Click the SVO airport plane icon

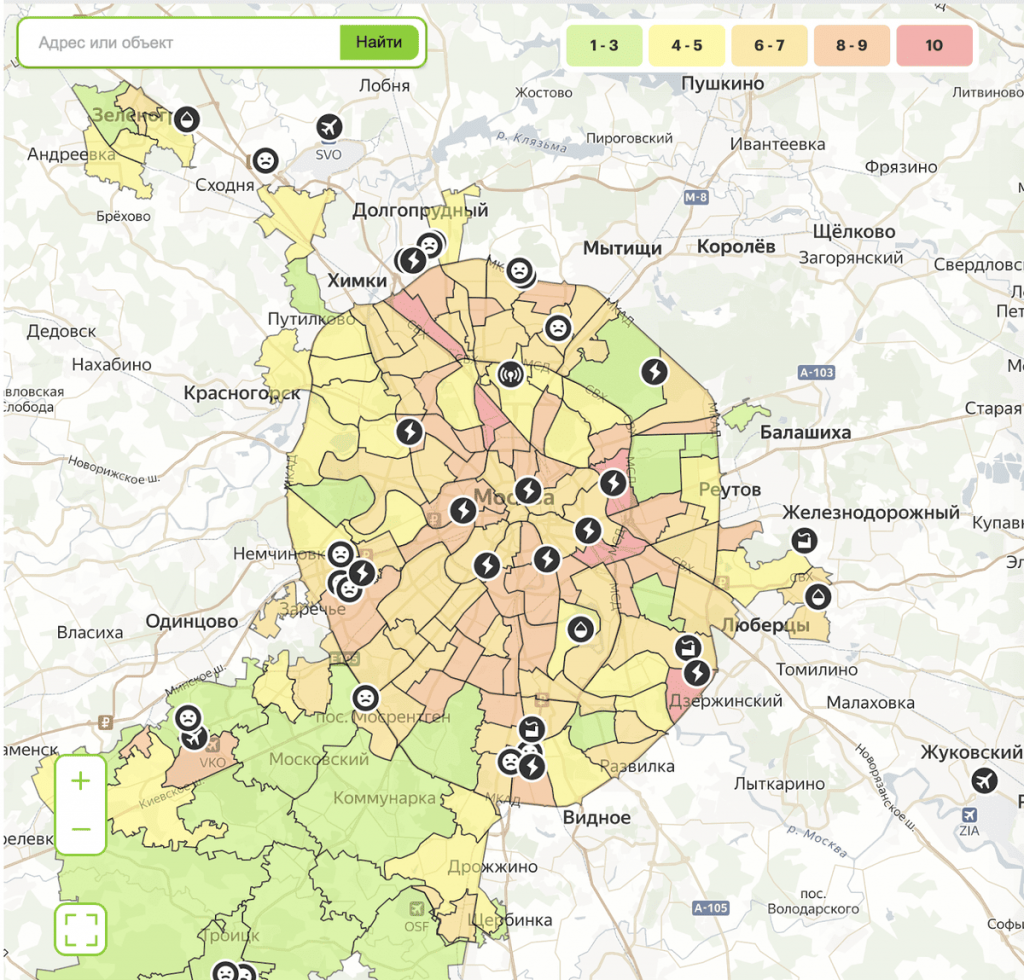pyautogui.click(x=329, y=127)
